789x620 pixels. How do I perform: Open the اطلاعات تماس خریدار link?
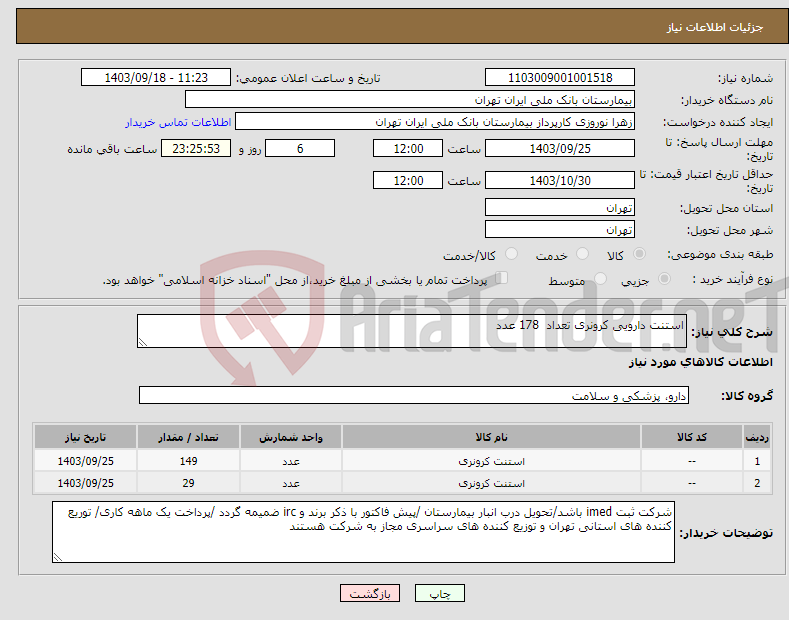click(x=178, y=122)
